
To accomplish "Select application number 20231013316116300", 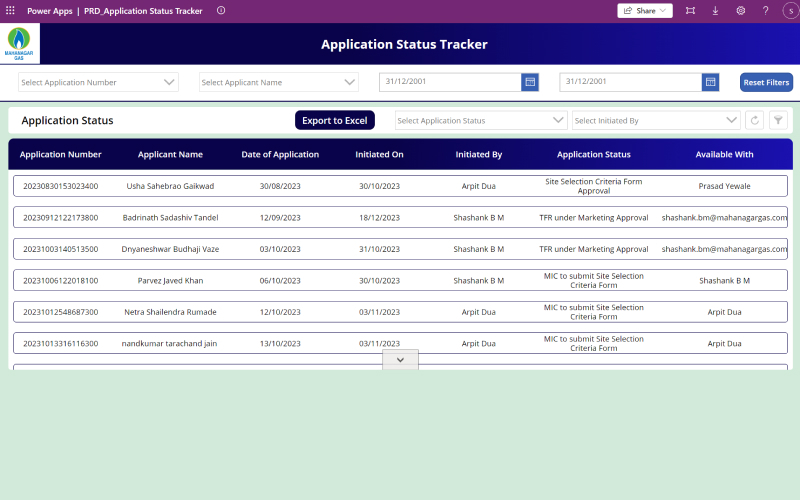I will (61, 344).
